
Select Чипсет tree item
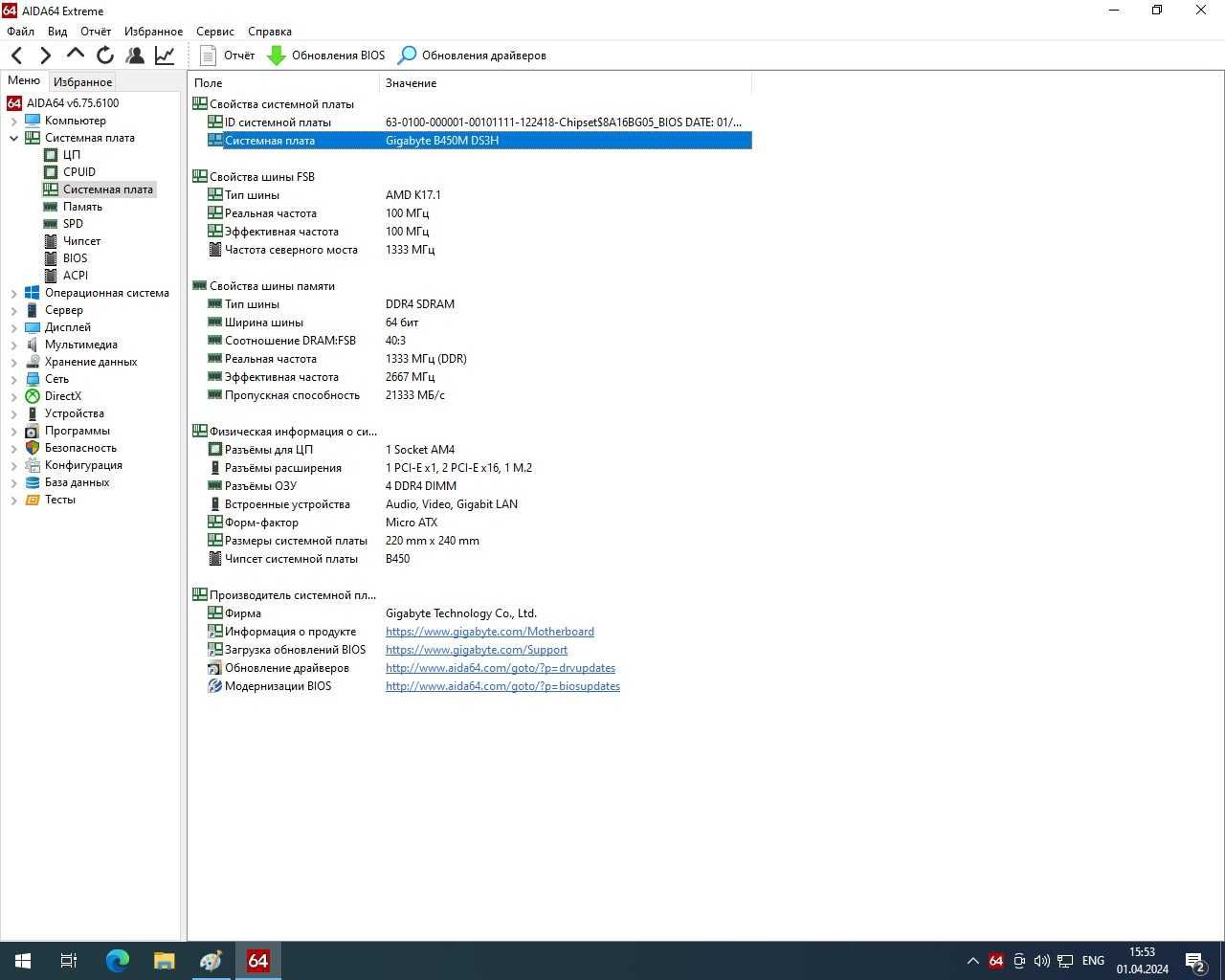click(81, 241)
